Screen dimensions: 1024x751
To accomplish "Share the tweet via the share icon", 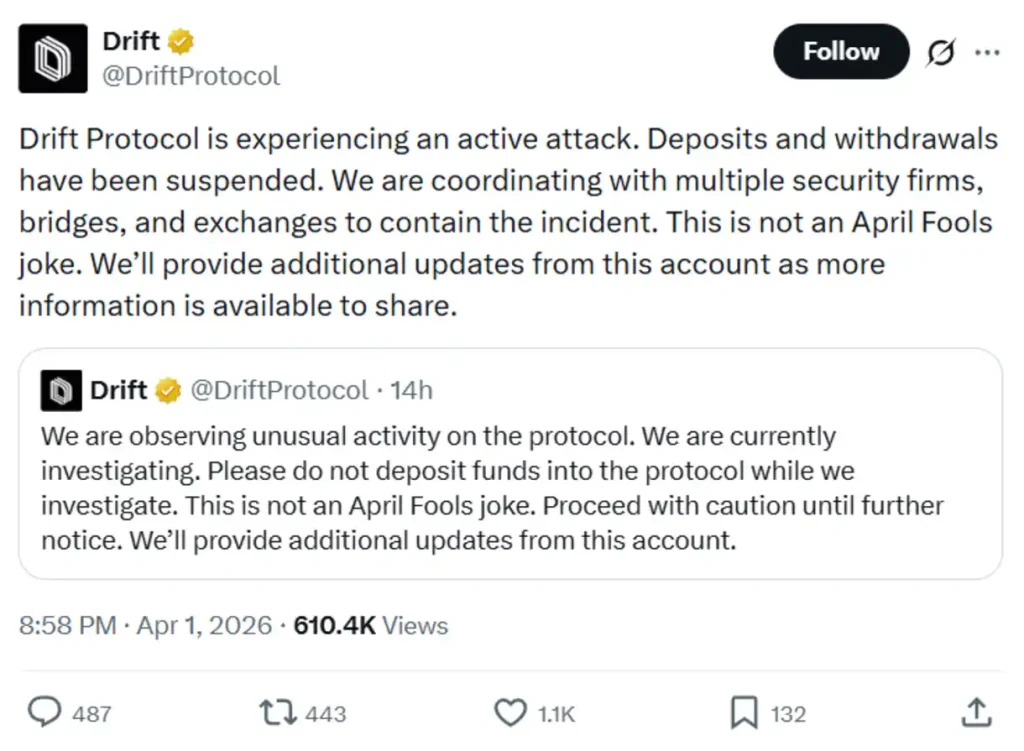I will coord(975,712).
